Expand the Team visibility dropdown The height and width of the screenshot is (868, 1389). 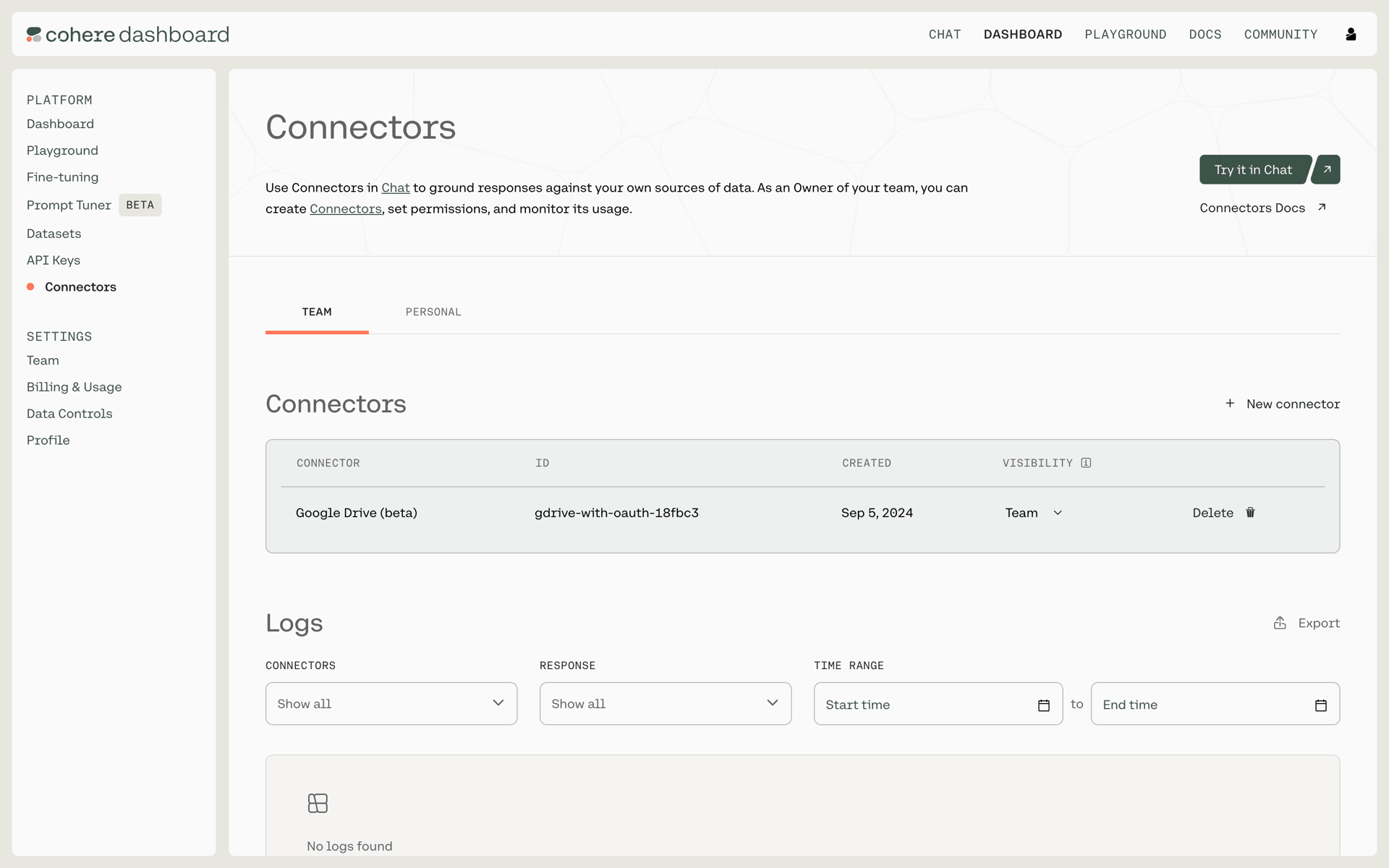click(x=1034, y=513)
